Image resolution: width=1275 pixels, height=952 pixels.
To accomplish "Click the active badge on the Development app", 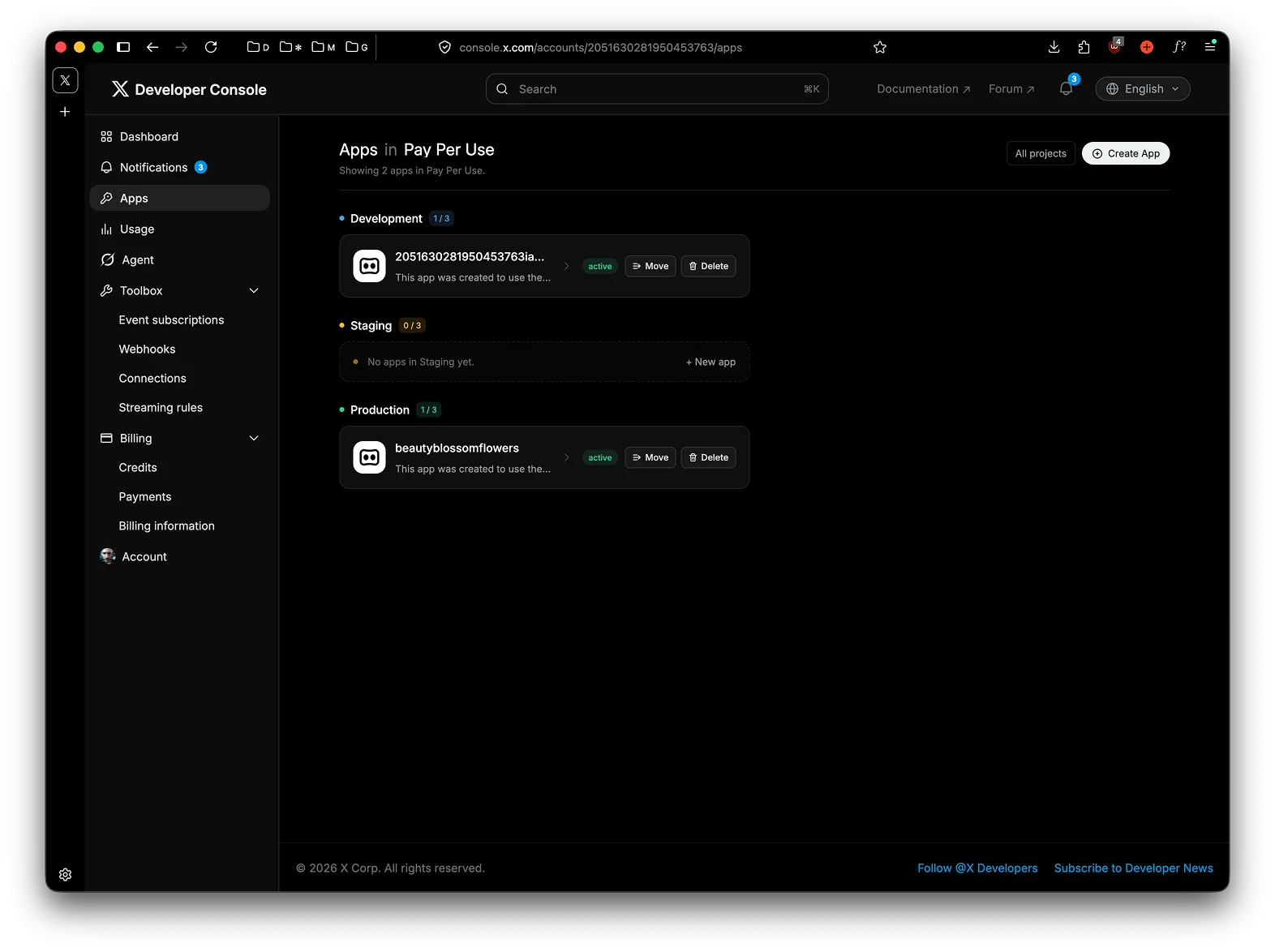I will pyautogui.click(x=600, y=266).
